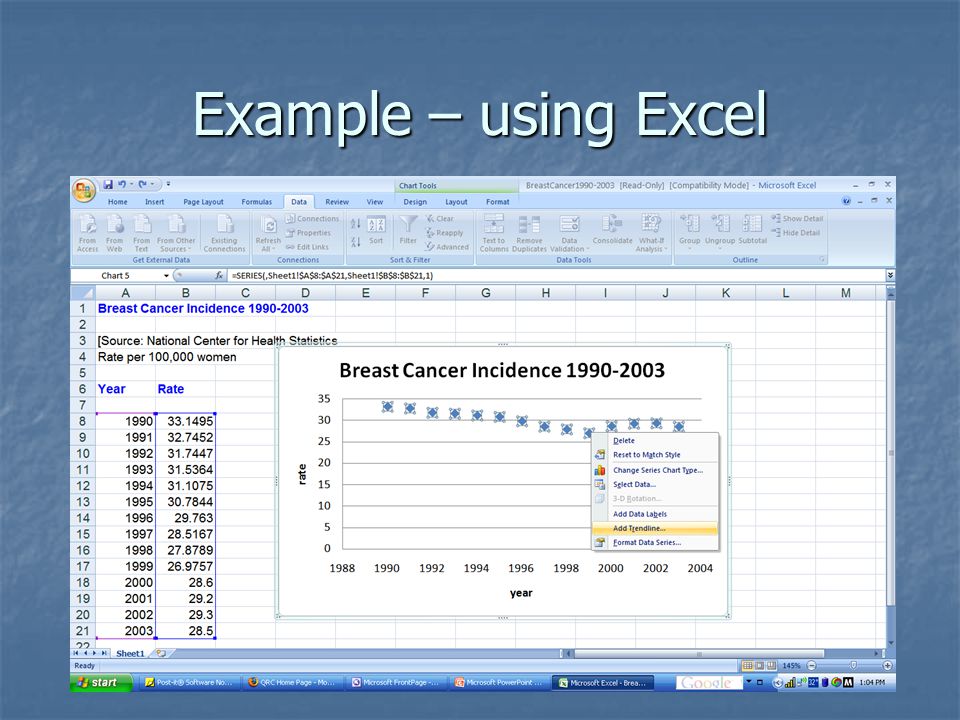Click the Advanced filter button

(x=447, y=247)
